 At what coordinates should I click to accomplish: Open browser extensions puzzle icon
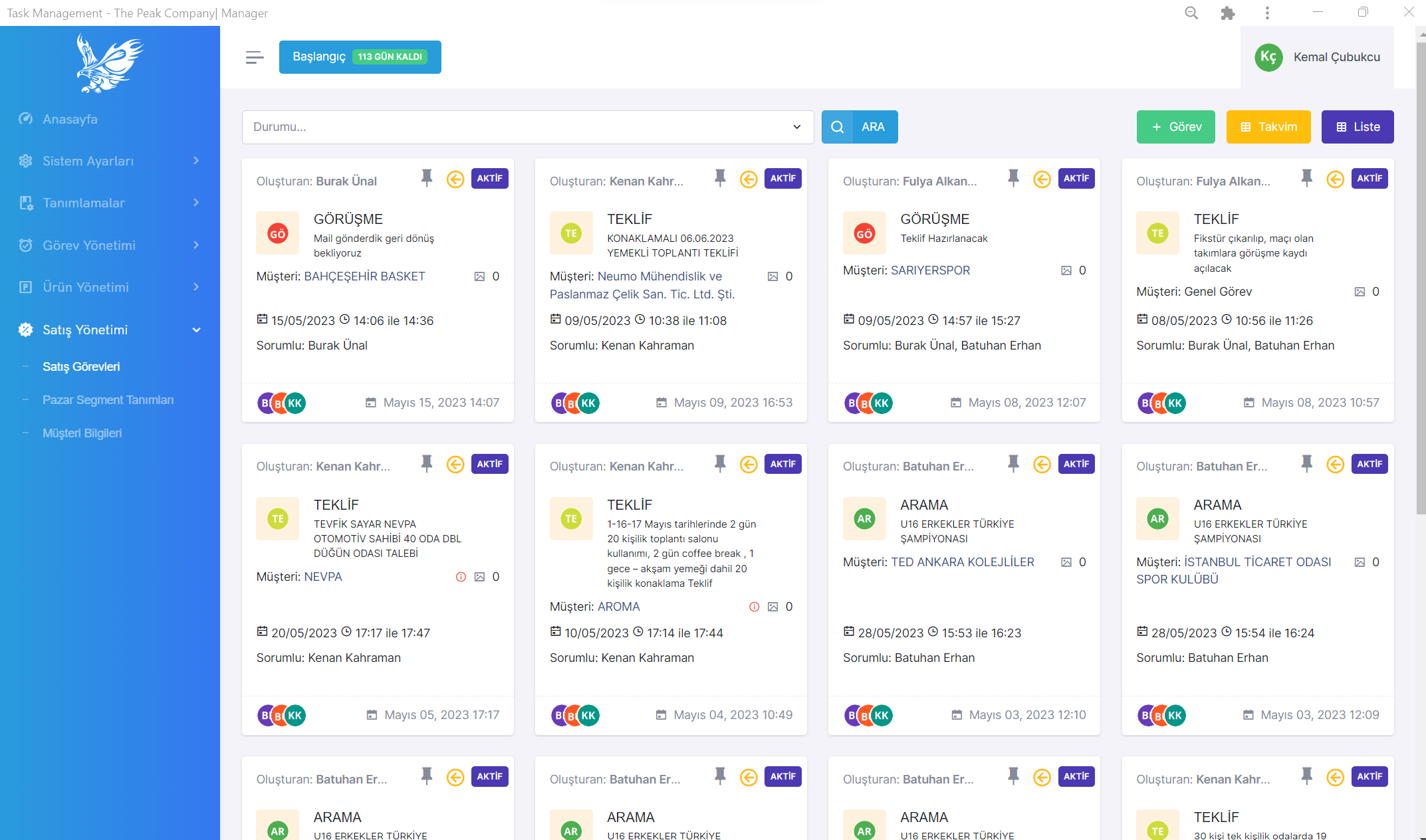tap(1228, 13)
